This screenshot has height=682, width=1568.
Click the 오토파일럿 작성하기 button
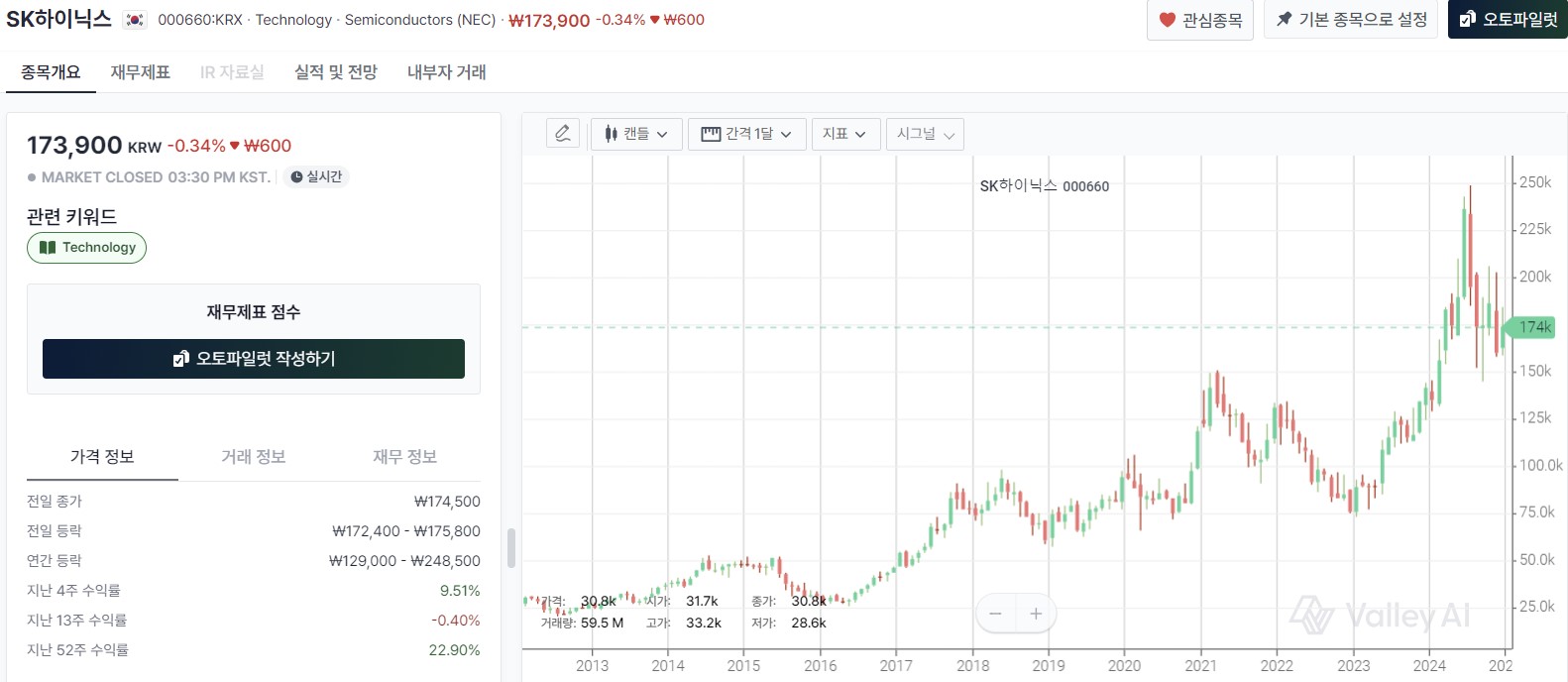point(254,359)
